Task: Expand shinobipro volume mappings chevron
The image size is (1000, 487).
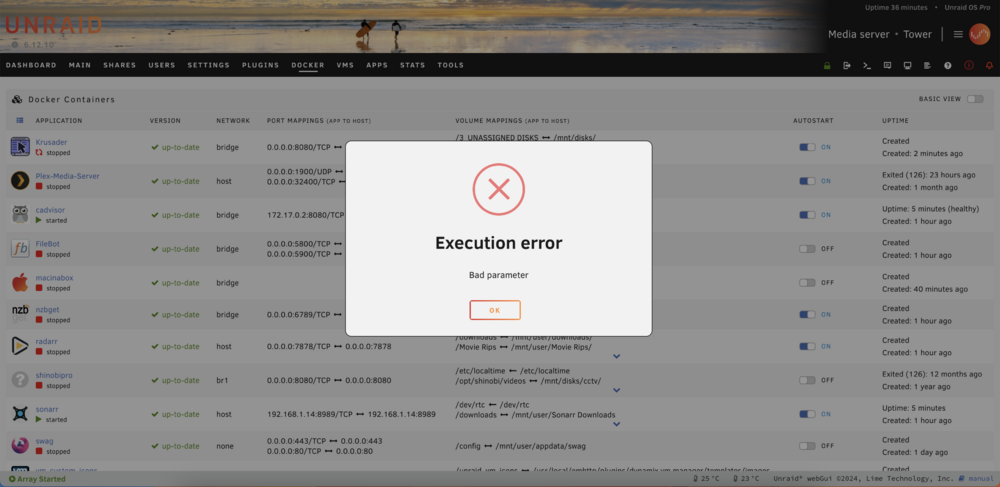Action: (617, 390)
